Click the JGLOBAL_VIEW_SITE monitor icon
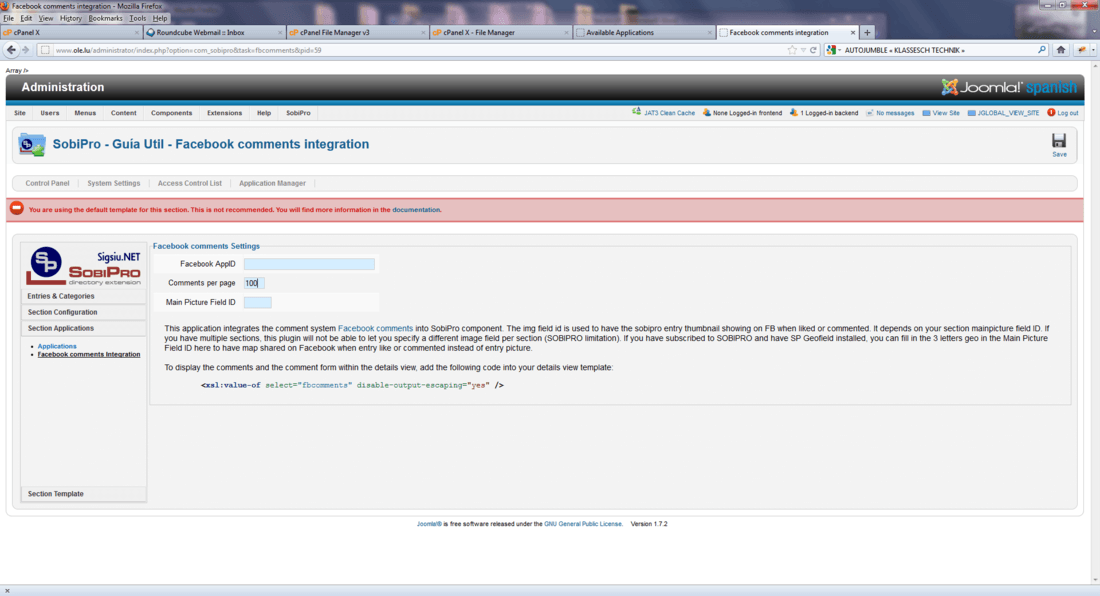 point(972,113)
